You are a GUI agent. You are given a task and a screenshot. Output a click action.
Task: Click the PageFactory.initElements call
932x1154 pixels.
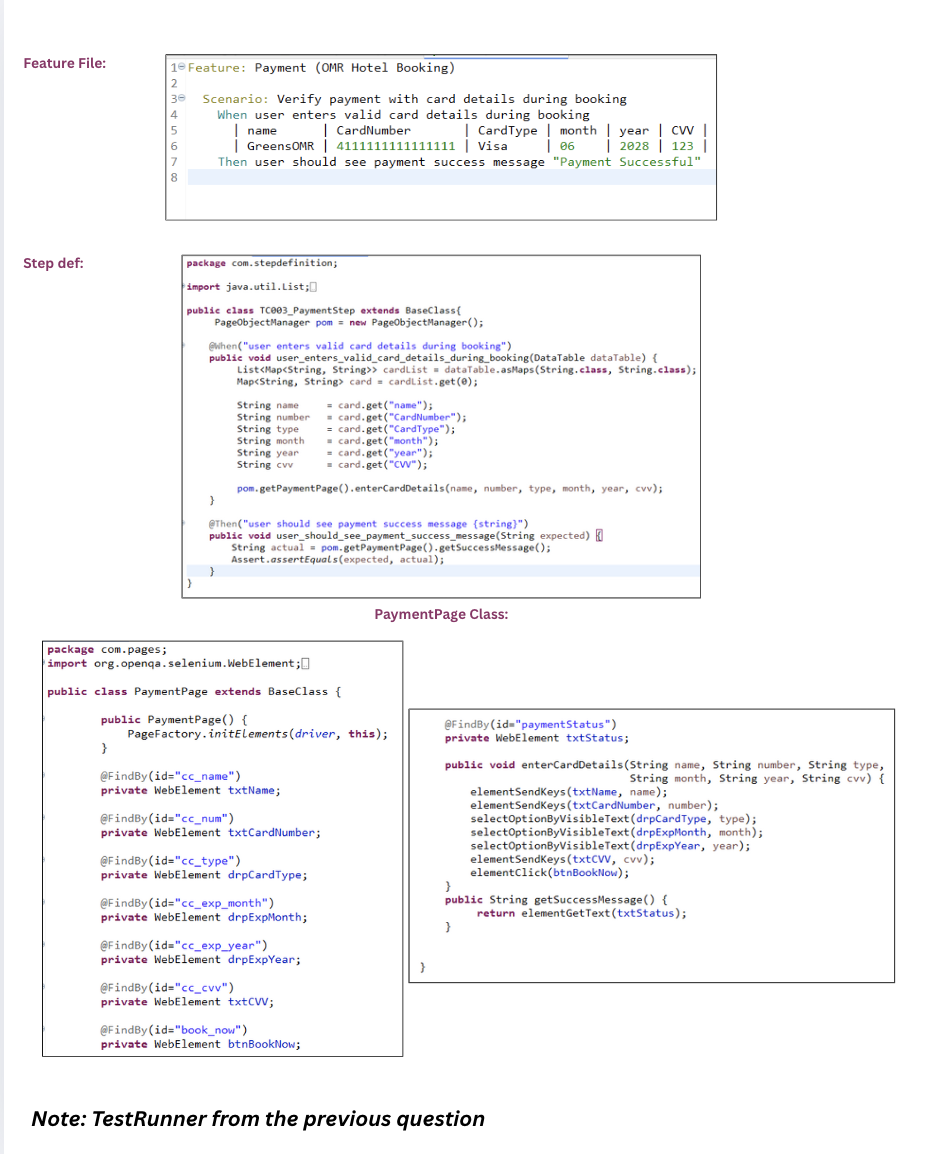pos(256,734)
